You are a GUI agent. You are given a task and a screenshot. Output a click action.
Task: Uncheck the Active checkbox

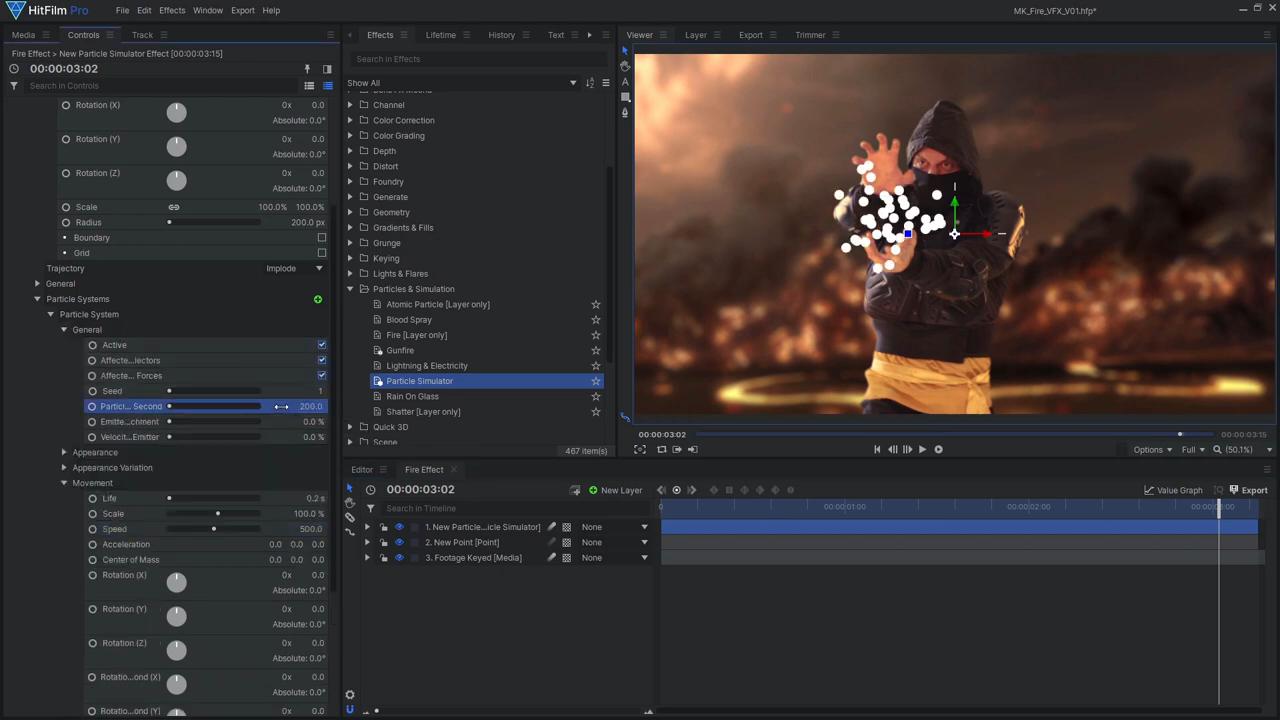point(322,345)
